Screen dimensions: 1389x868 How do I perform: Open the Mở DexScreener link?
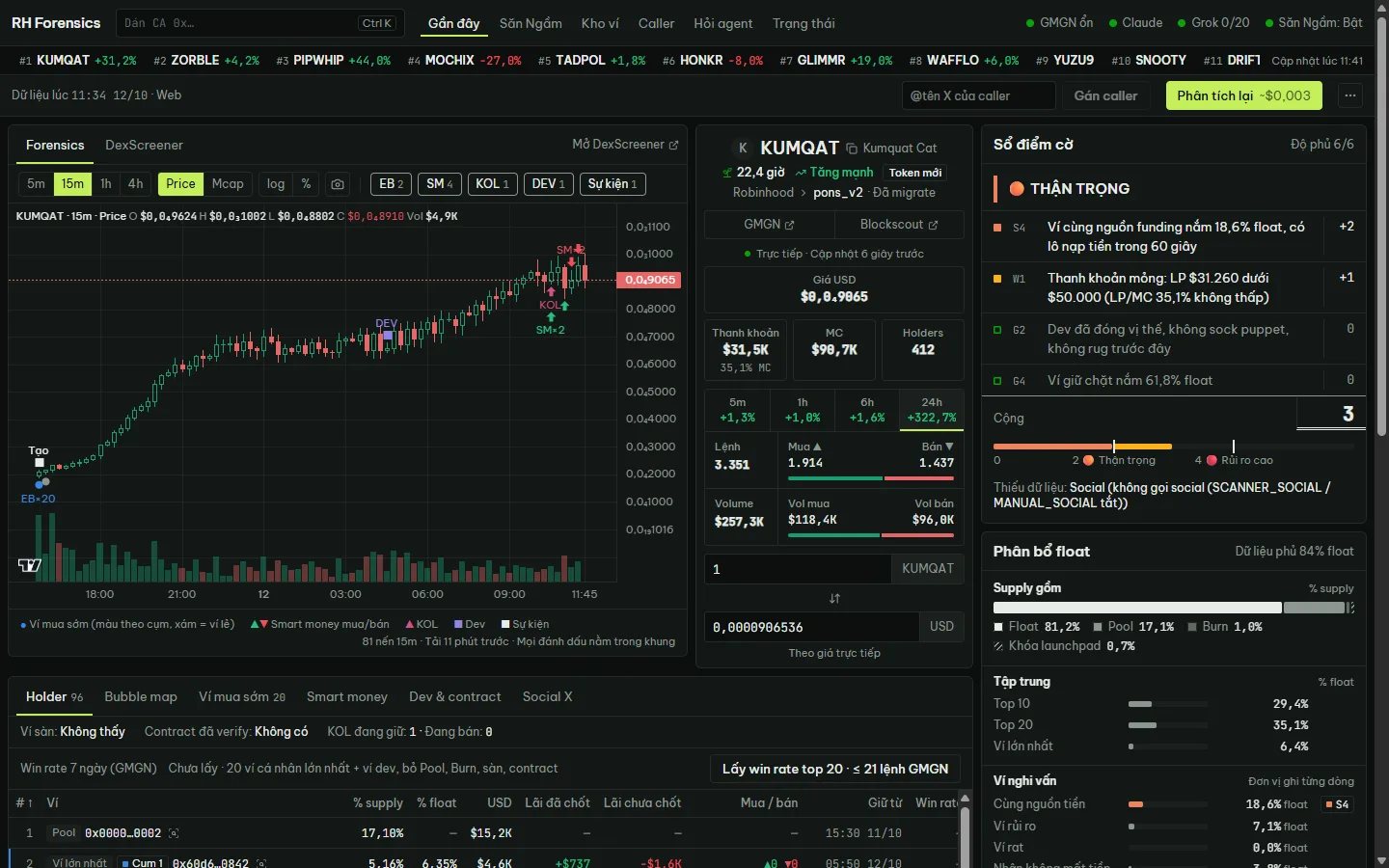click(625, 145)
